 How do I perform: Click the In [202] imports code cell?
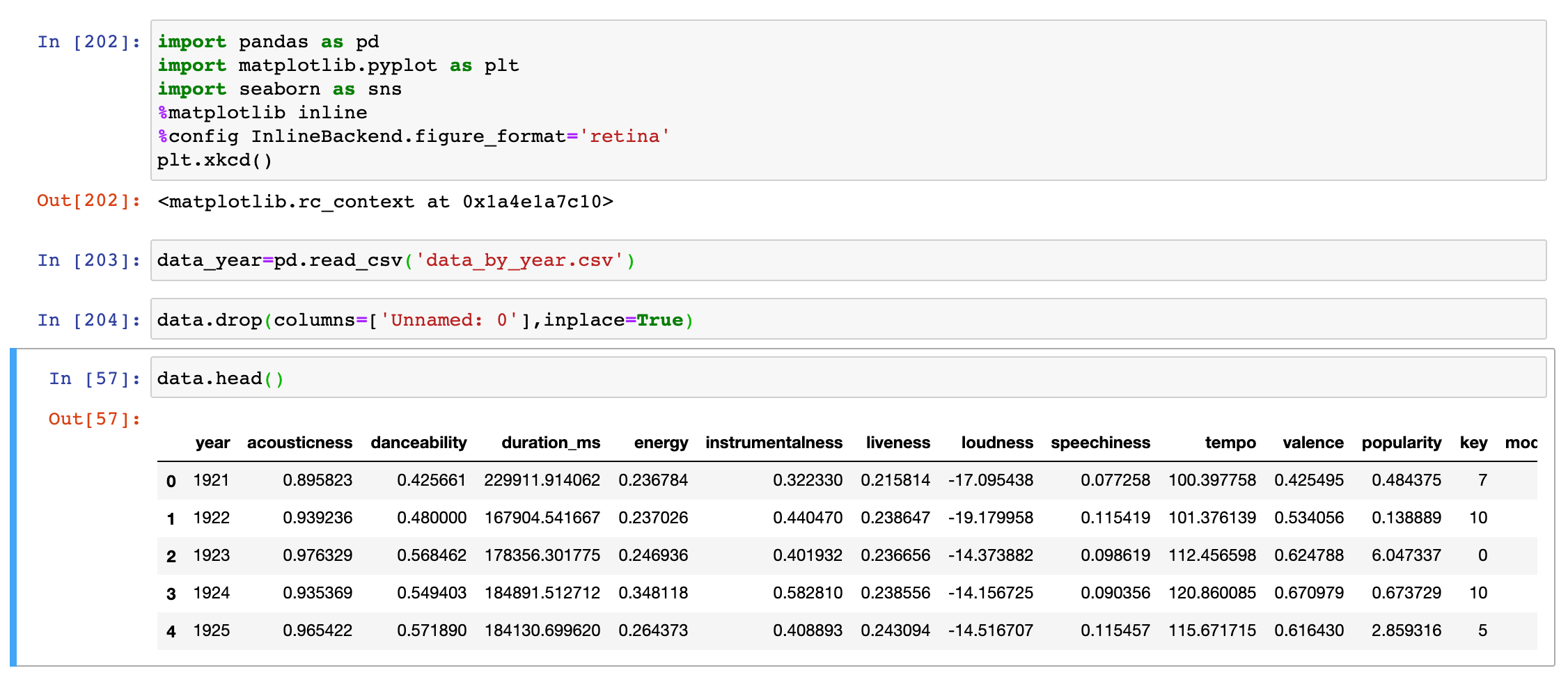pyautogui.click(x=487, y=101)
